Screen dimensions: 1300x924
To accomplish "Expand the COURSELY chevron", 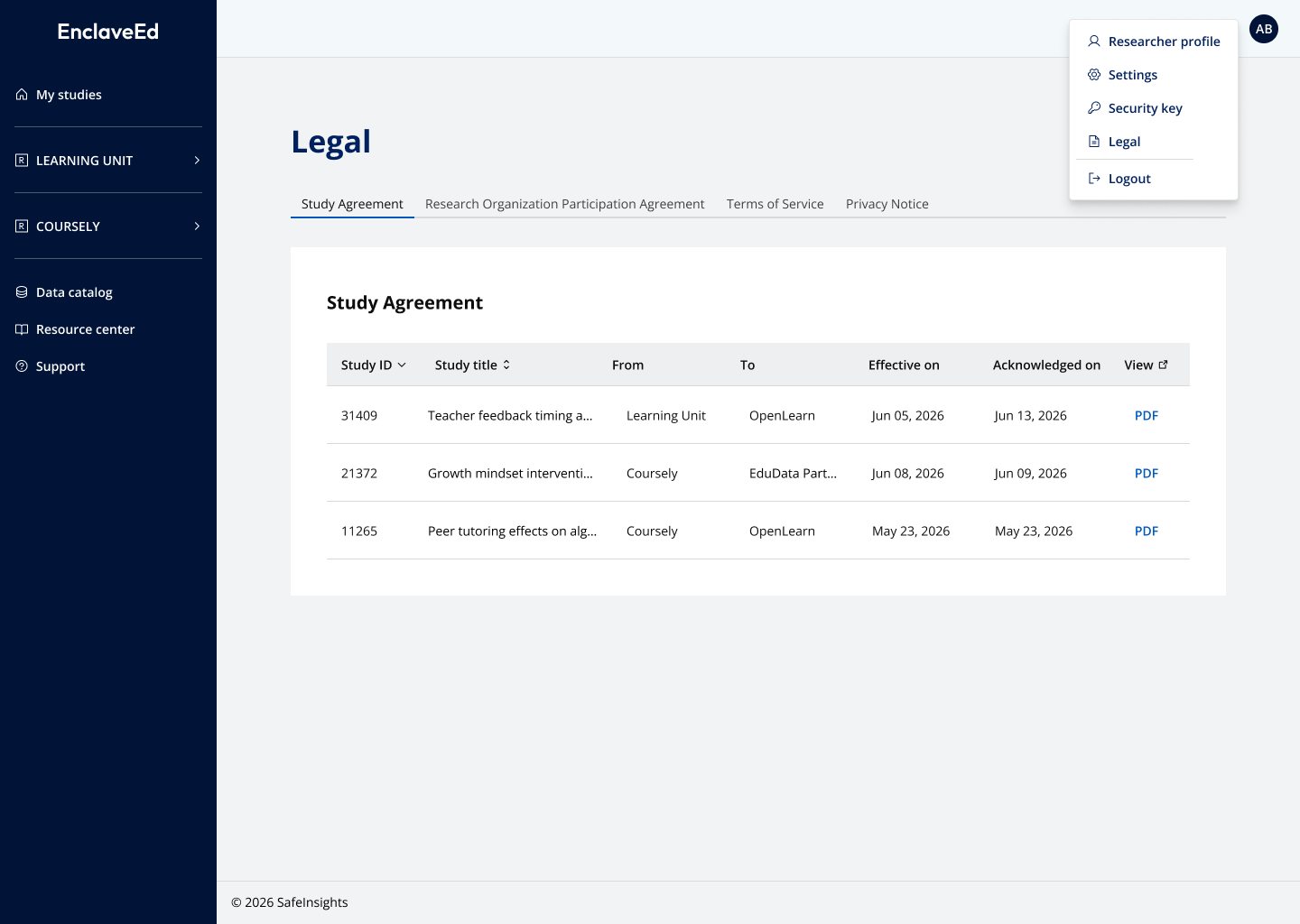I will click(197, 226).
